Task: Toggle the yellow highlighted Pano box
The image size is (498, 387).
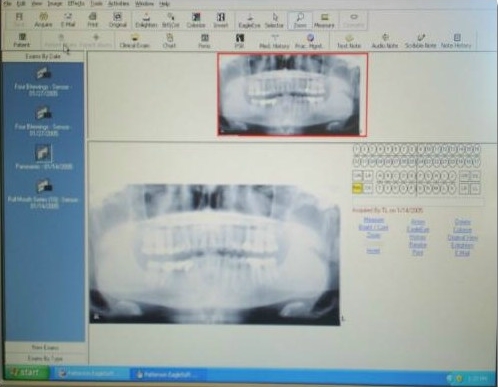Action: pos(357,188)
